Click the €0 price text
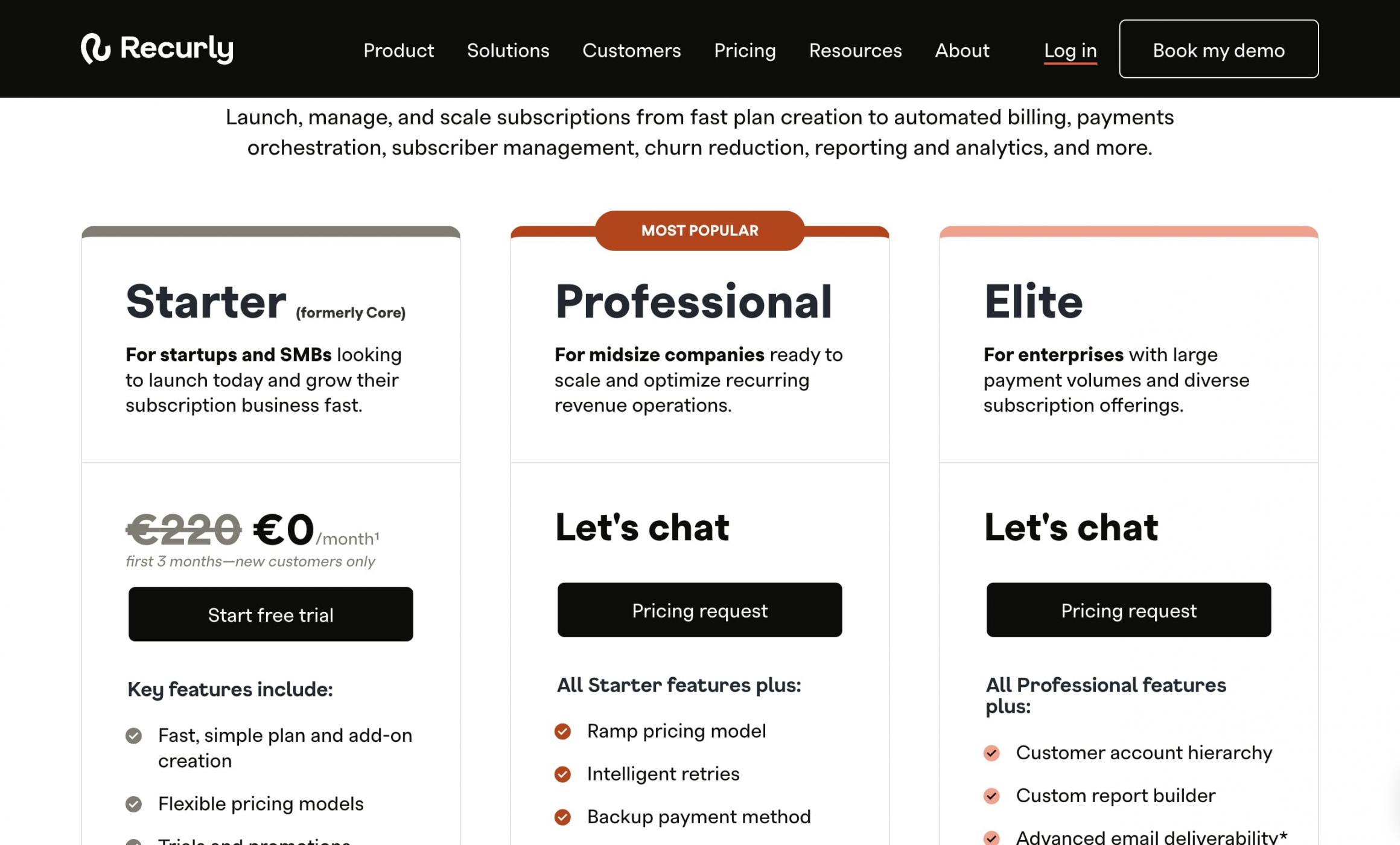 (x=284, y=529)
